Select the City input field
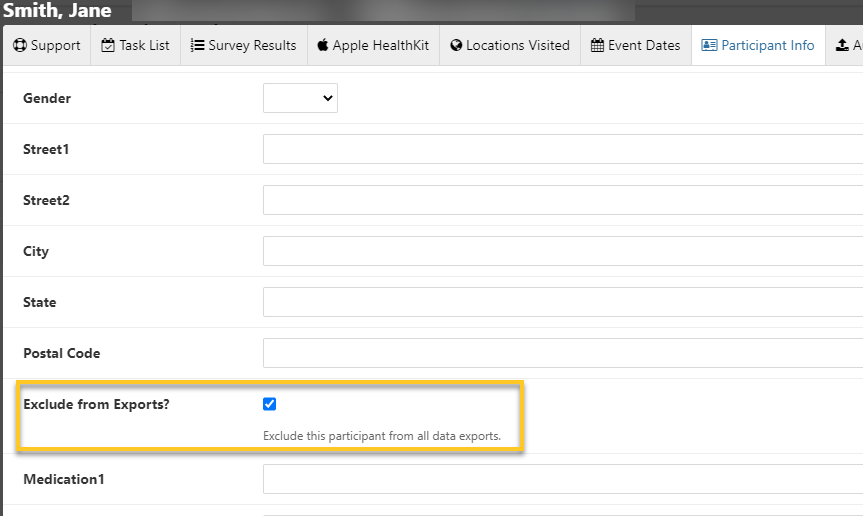The image size is (863, 516). (562, 251)
